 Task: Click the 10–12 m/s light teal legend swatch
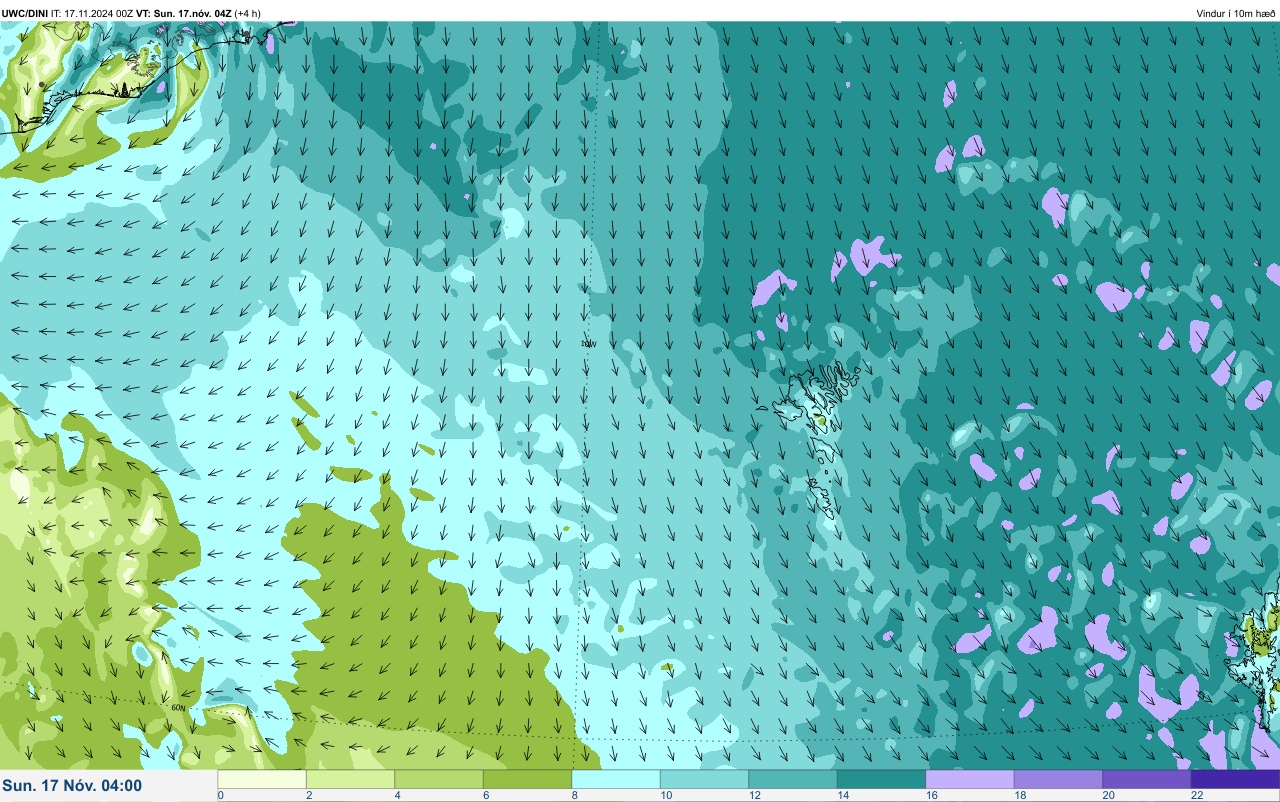(704, 779)
